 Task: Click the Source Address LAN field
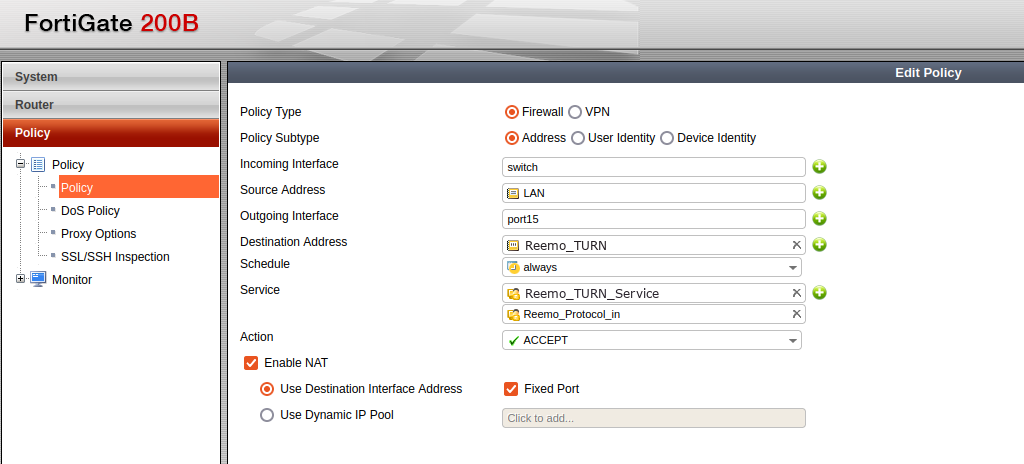click(654, 193)
